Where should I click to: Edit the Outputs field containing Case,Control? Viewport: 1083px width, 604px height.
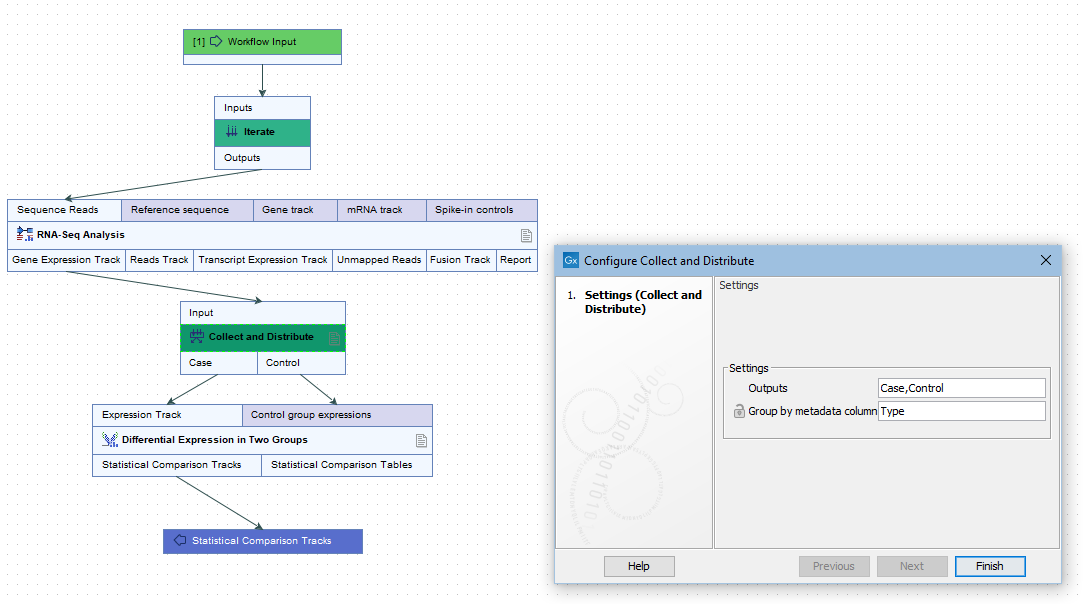pos(960,387)
